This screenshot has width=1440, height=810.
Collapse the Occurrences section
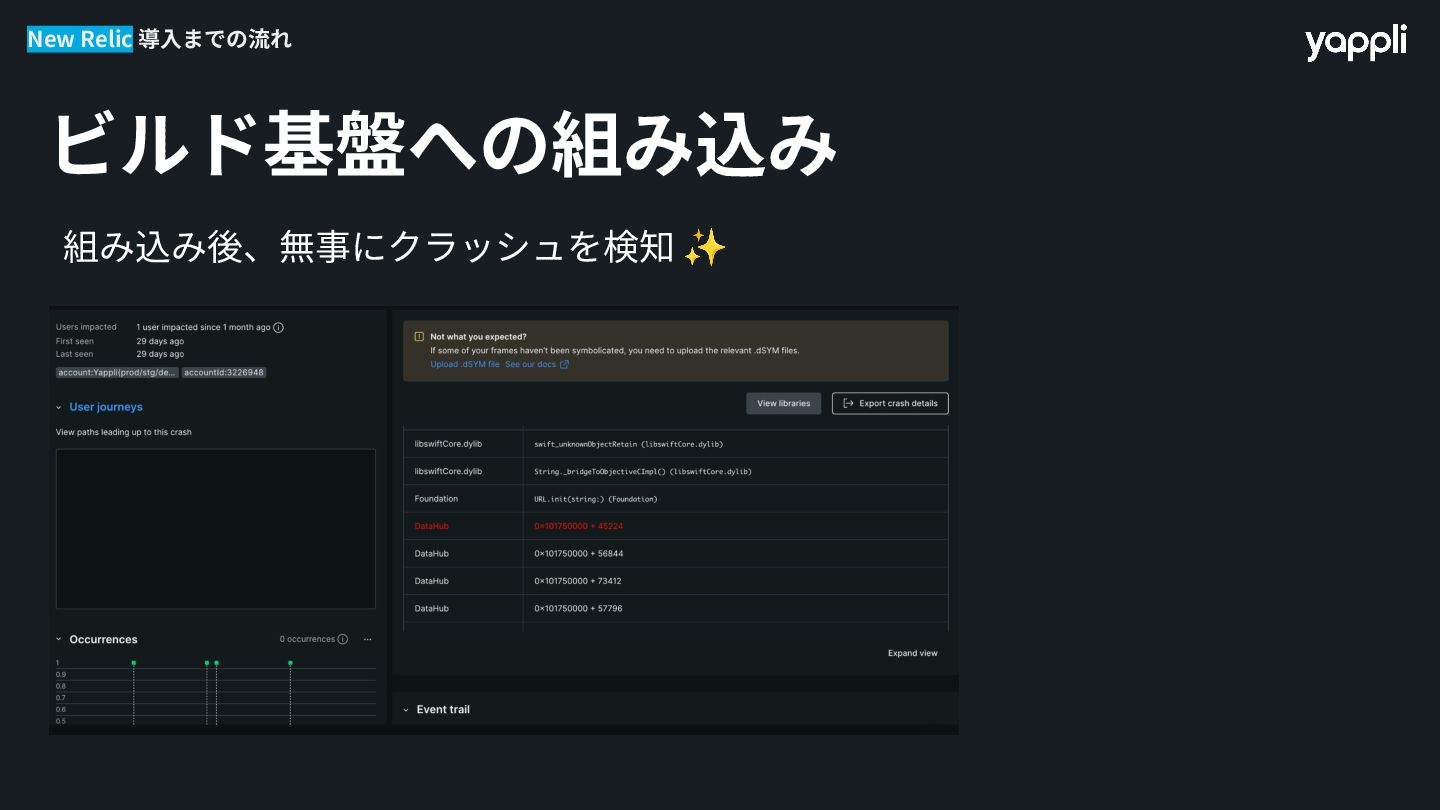coord(59,639)
